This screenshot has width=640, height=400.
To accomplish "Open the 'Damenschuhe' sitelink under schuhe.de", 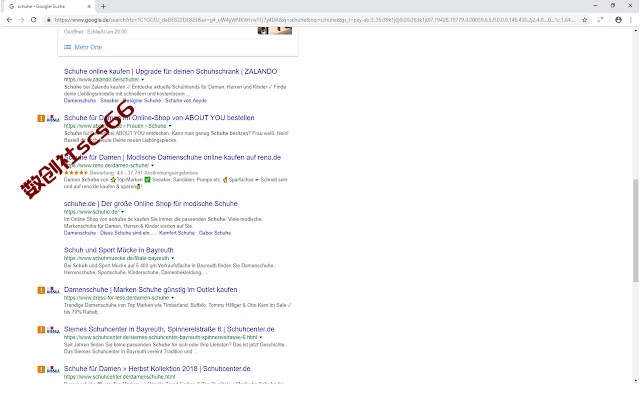I will (x=80, y=233).
